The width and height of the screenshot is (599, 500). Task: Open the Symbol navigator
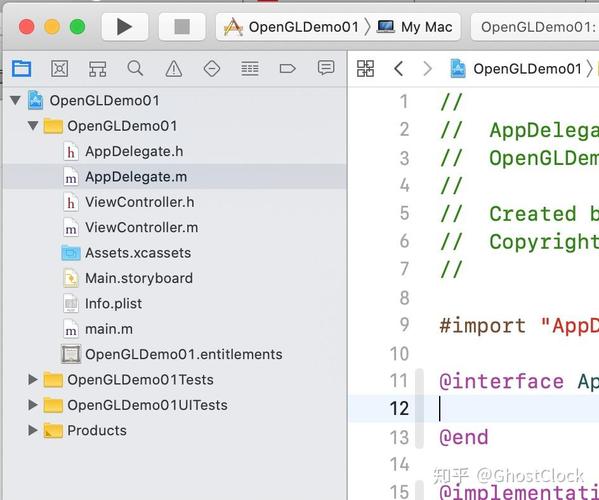point(97,69)
